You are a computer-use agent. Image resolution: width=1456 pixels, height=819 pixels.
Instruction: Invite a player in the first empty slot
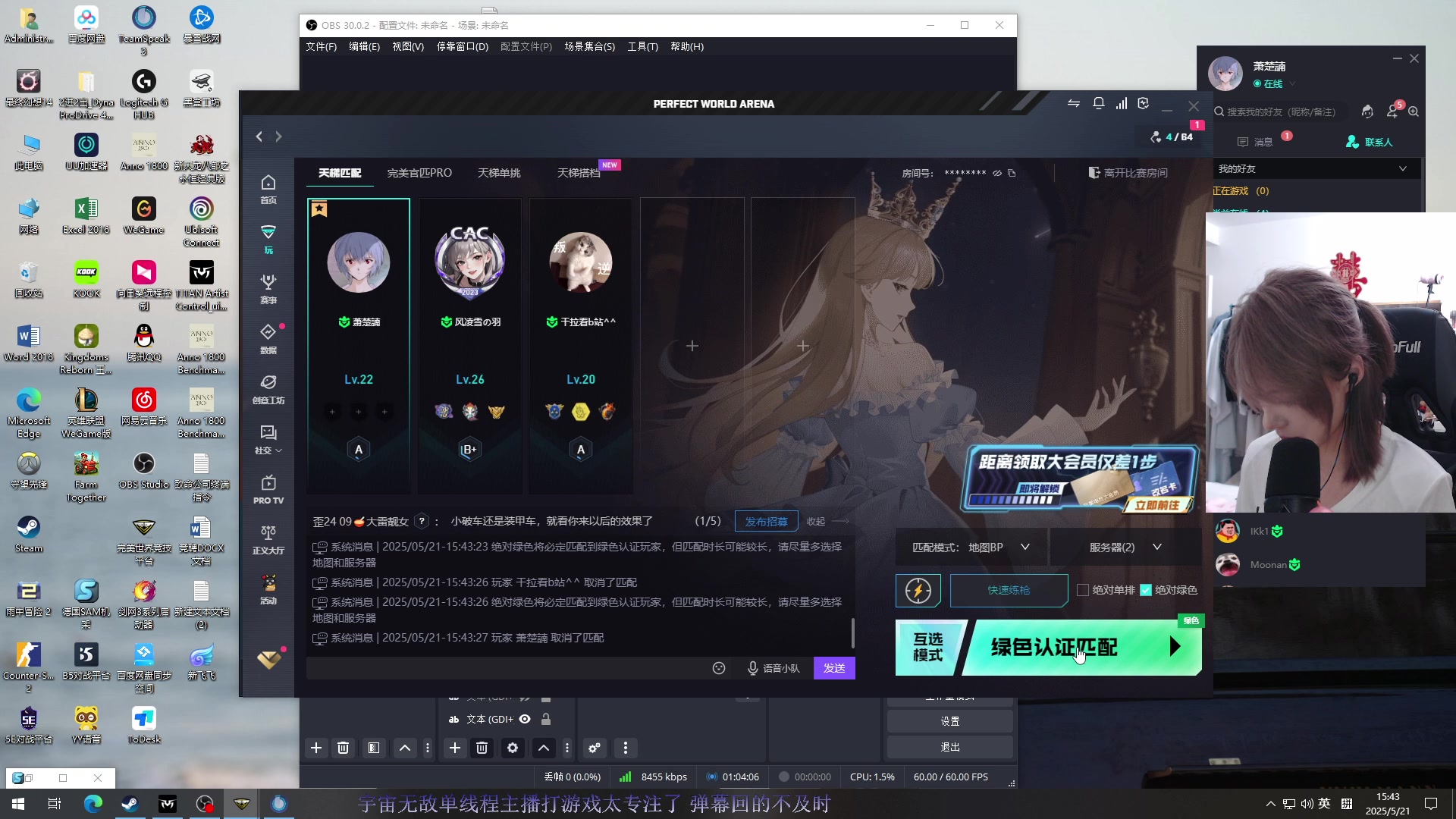(x=692, y=346)
